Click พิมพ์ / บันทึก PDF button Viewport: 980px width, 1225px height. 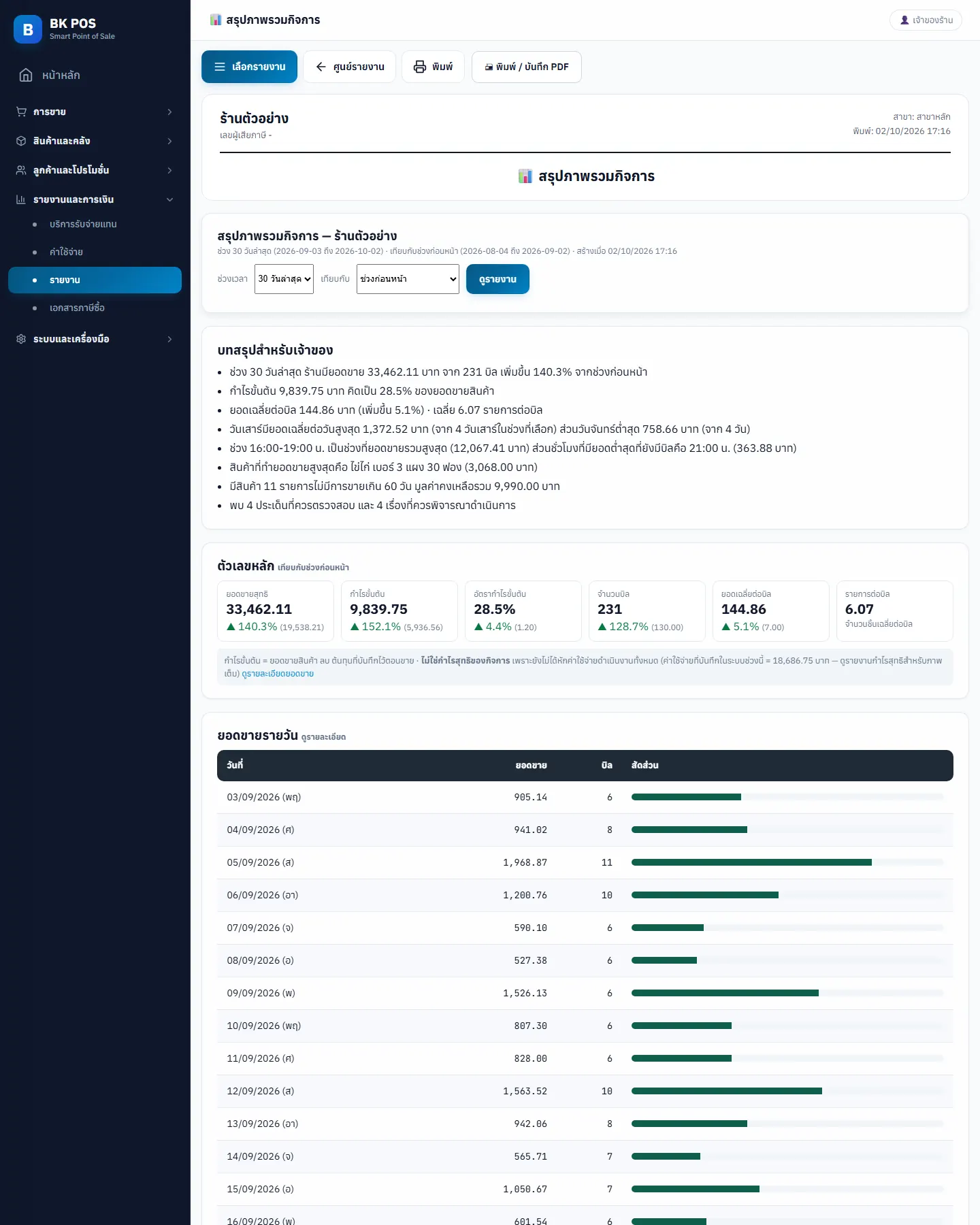(x=527, y=67)
